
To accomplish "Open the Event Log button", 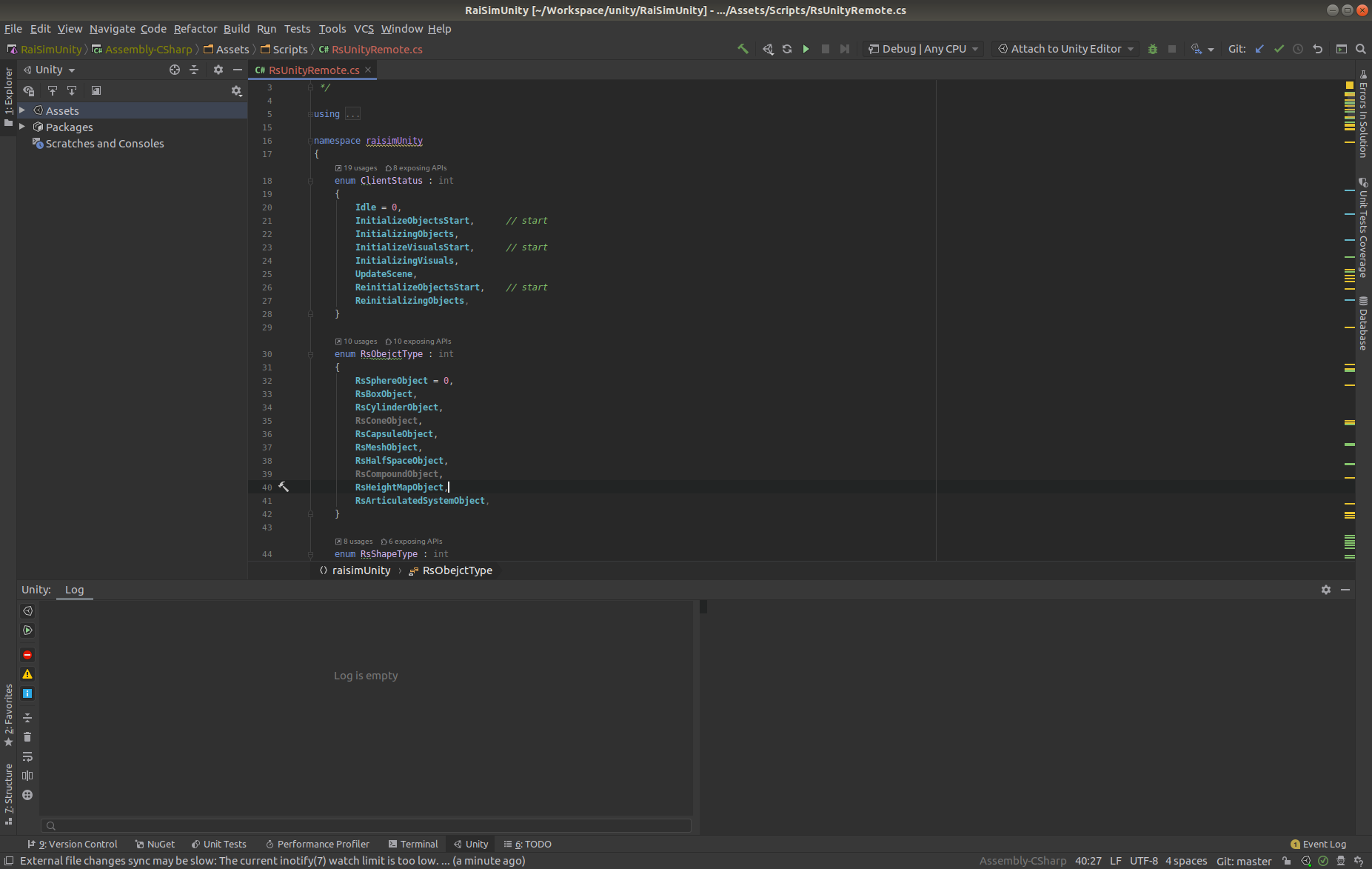I will click(x=1318, y=844).
